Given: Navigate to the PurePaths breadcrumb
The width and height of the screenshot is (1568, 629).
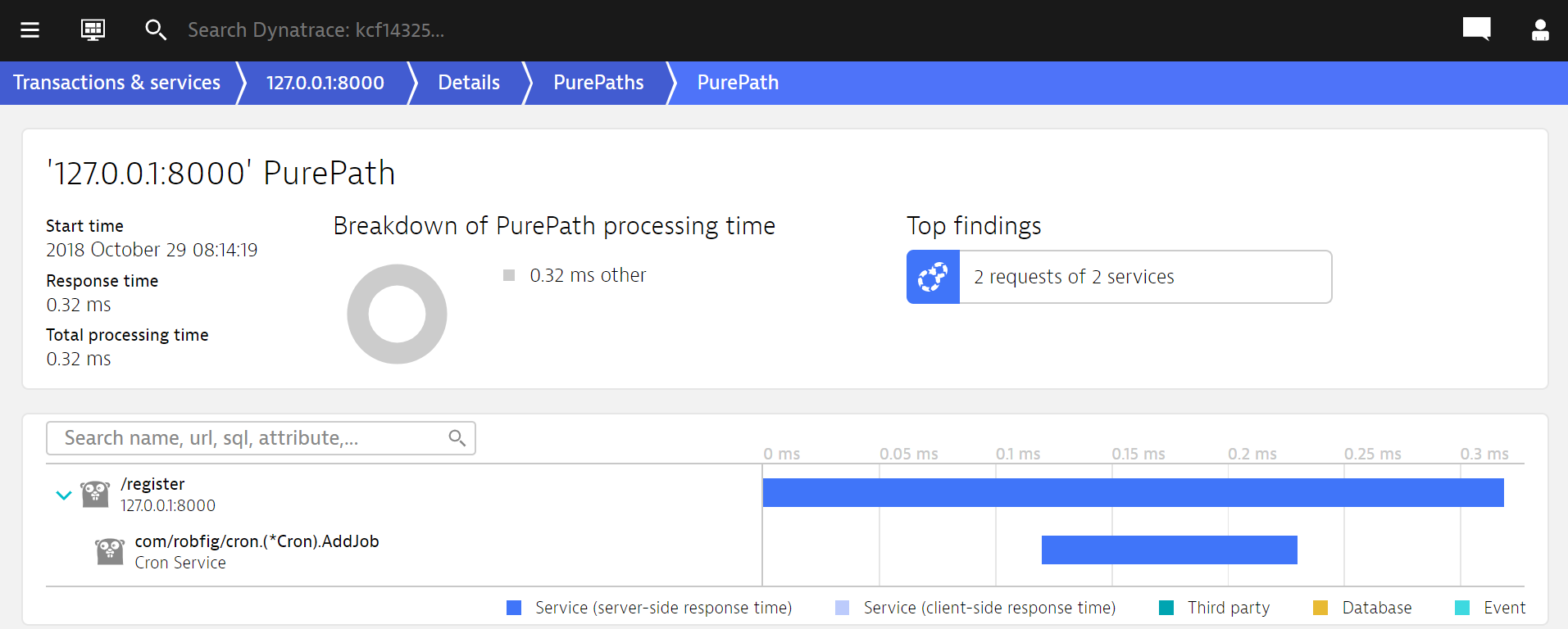Looking at the screenshot, I should [x=598, y=83].
